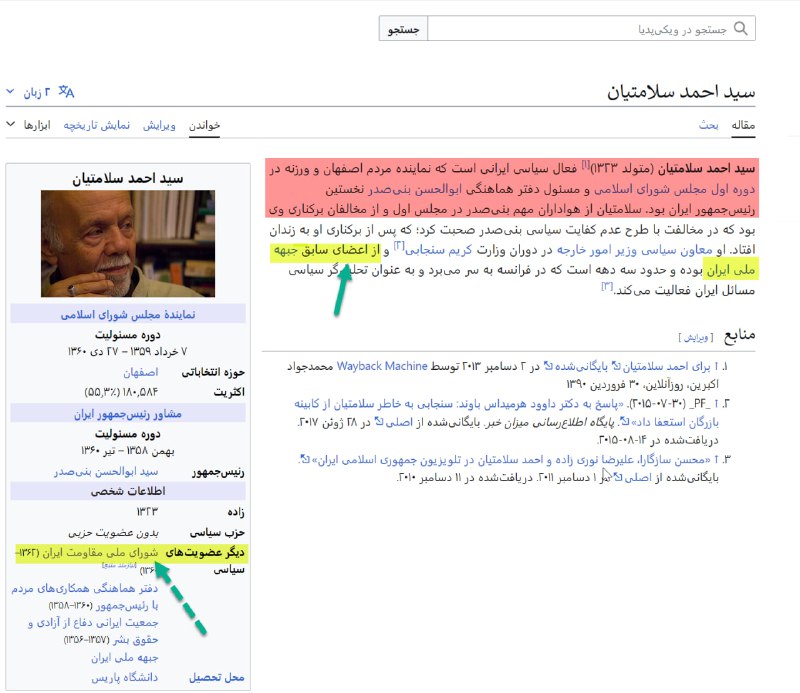Select the «خواندن» read tab

[204, 125]
